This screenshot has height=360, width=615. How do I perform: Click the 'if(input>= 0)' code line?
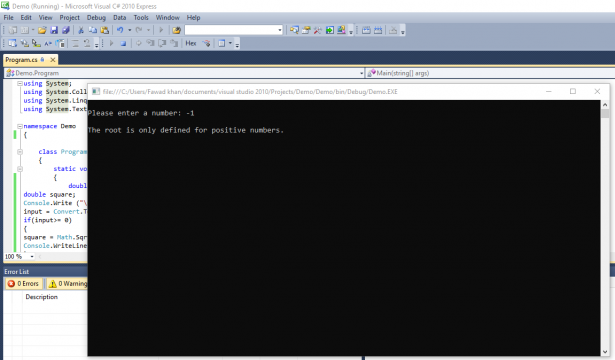pos(47,220)
